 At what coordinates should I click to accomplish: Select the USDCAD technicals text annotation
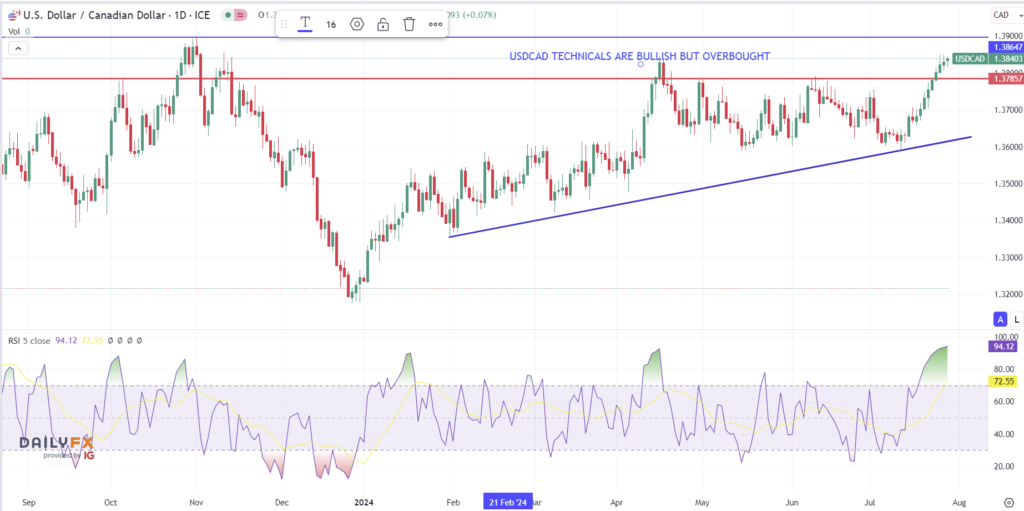(x=639, y=56)
